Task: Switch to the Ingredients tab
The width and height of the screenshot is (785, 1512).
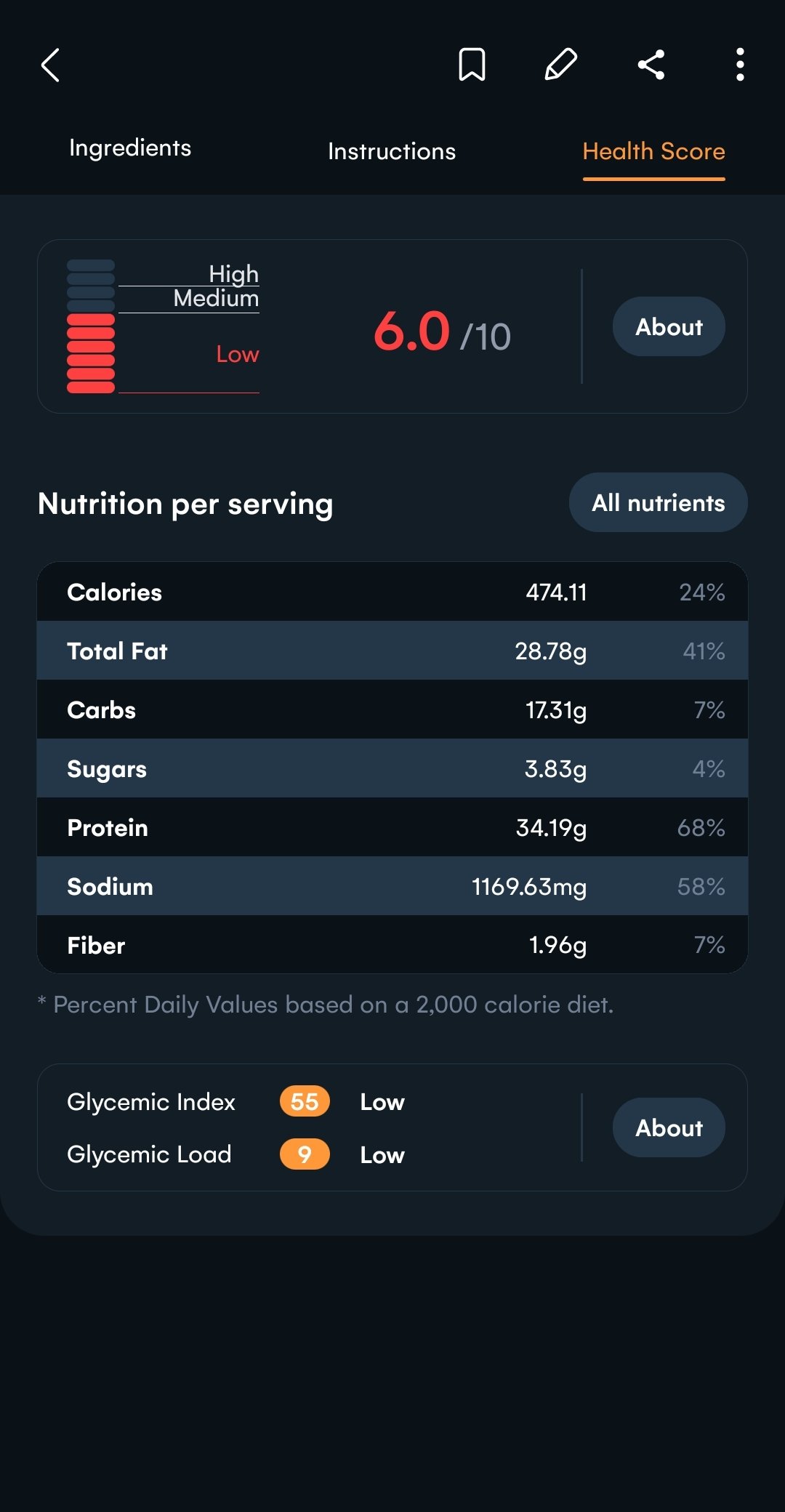Action: point(130,148)
